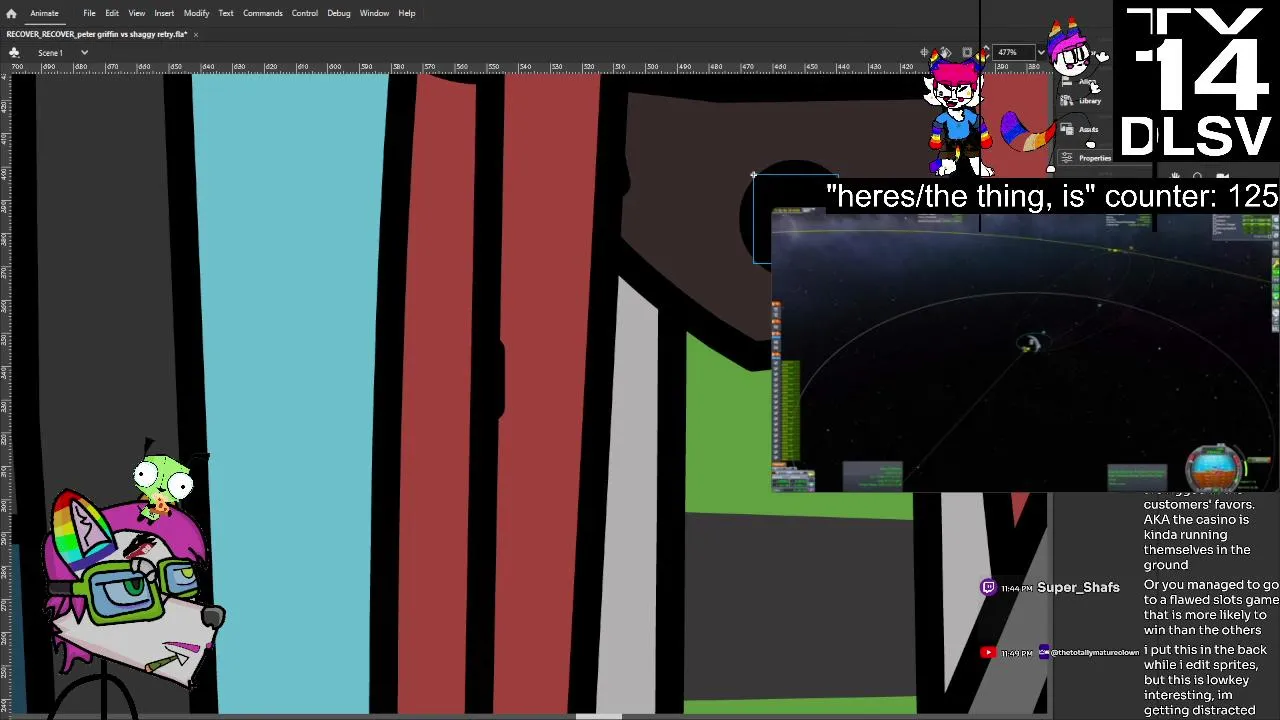Expand the stage zoom dropdown arrow
The height and width of the screenshot is (720, 1280).
[x=1041, y=52]
